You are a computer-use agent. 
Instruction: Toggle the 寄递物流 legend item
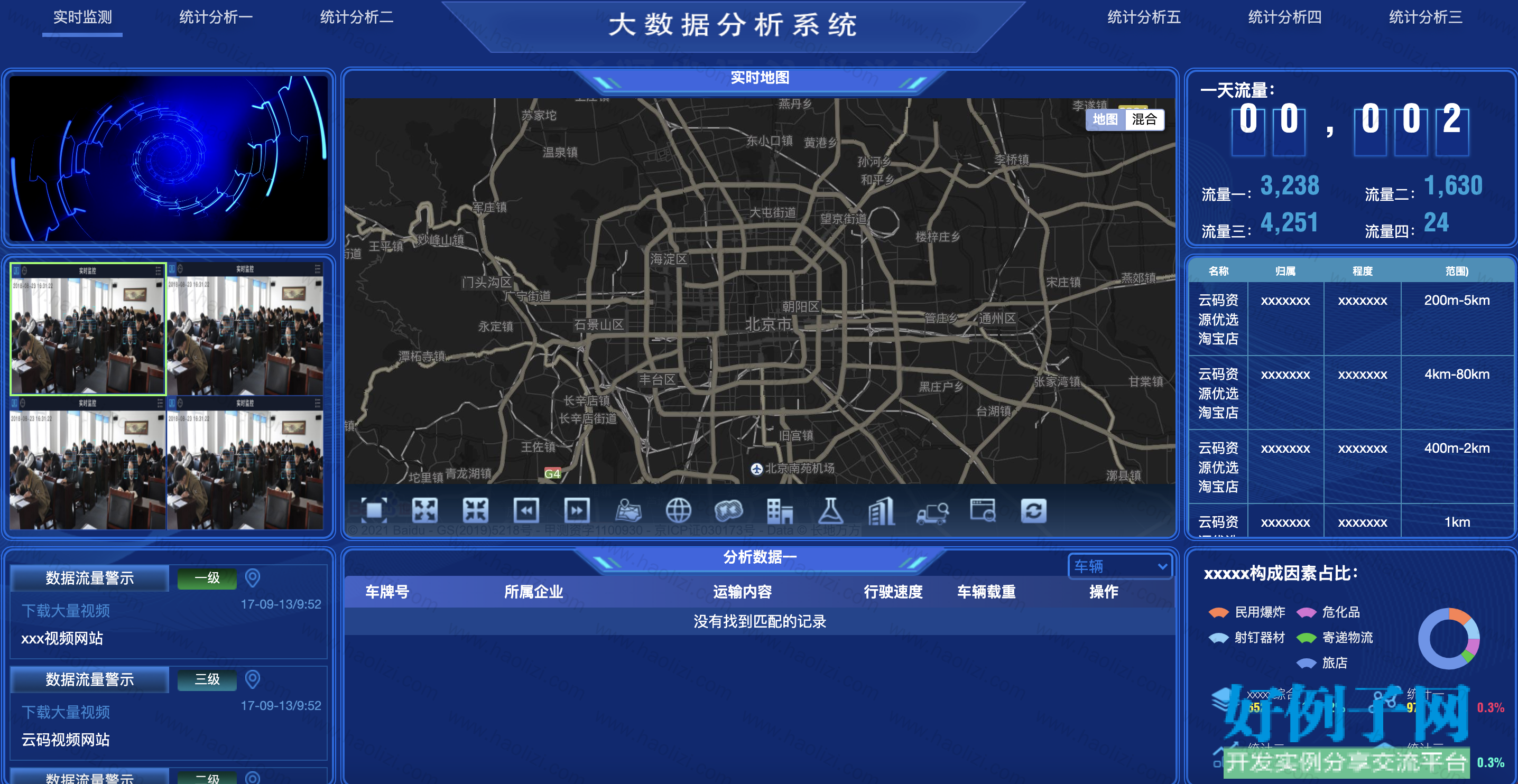[x=1335, y=637]
